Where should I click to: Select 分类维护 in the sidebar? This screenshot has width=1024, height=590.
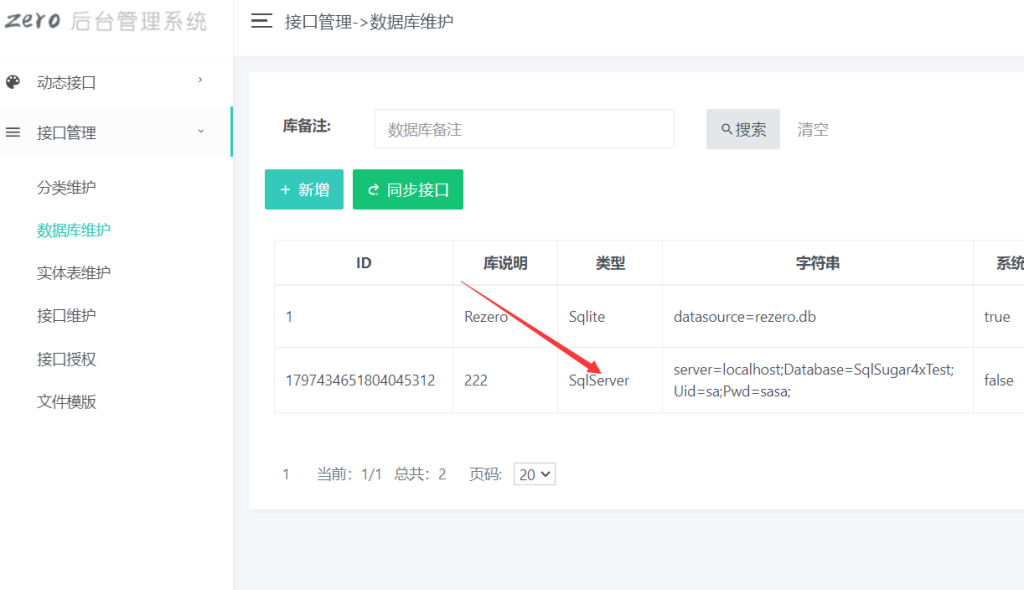66,186
